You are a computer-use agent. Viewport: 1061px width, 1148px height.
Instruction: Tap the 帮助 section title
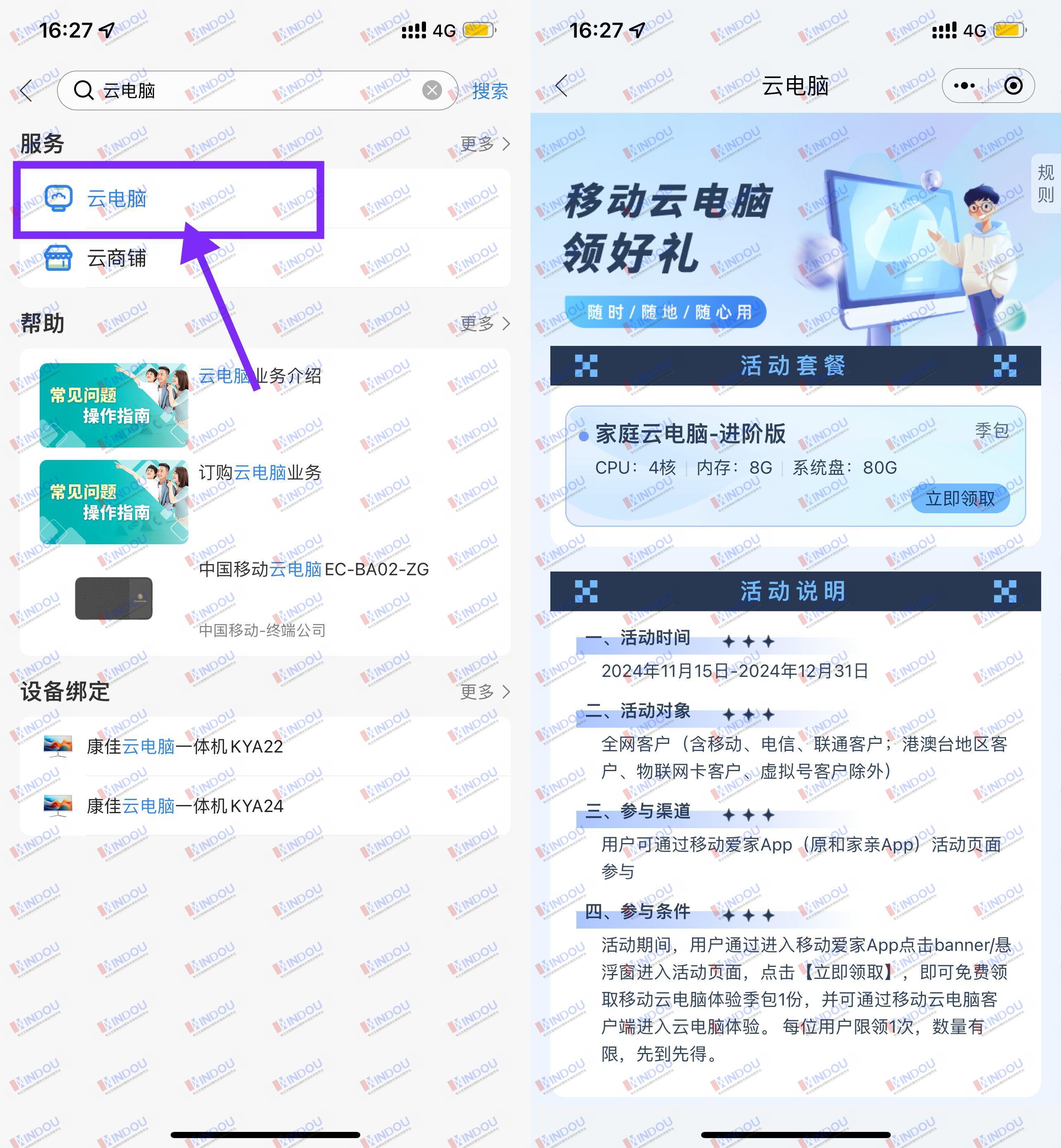[42, 323]
